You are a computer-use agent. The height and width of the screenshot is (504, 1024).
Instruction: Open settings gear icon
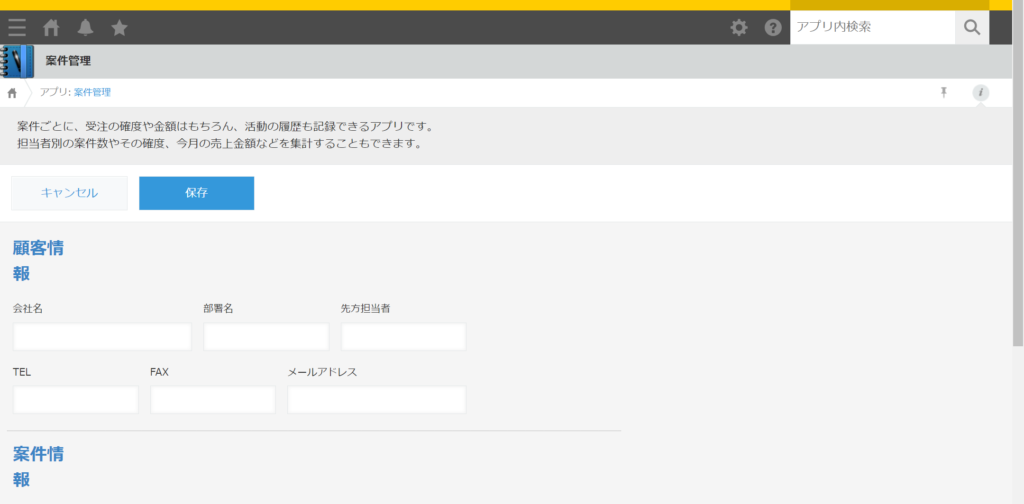739,27
